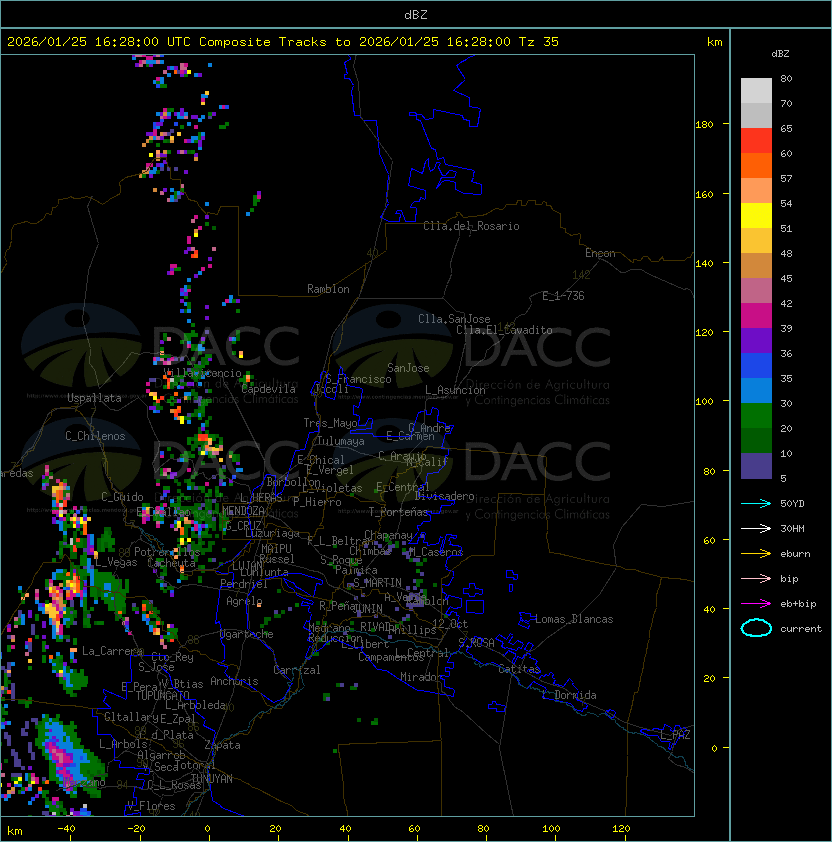
Task: Click the 'Mirador' map label
Action: pos(421,677)
